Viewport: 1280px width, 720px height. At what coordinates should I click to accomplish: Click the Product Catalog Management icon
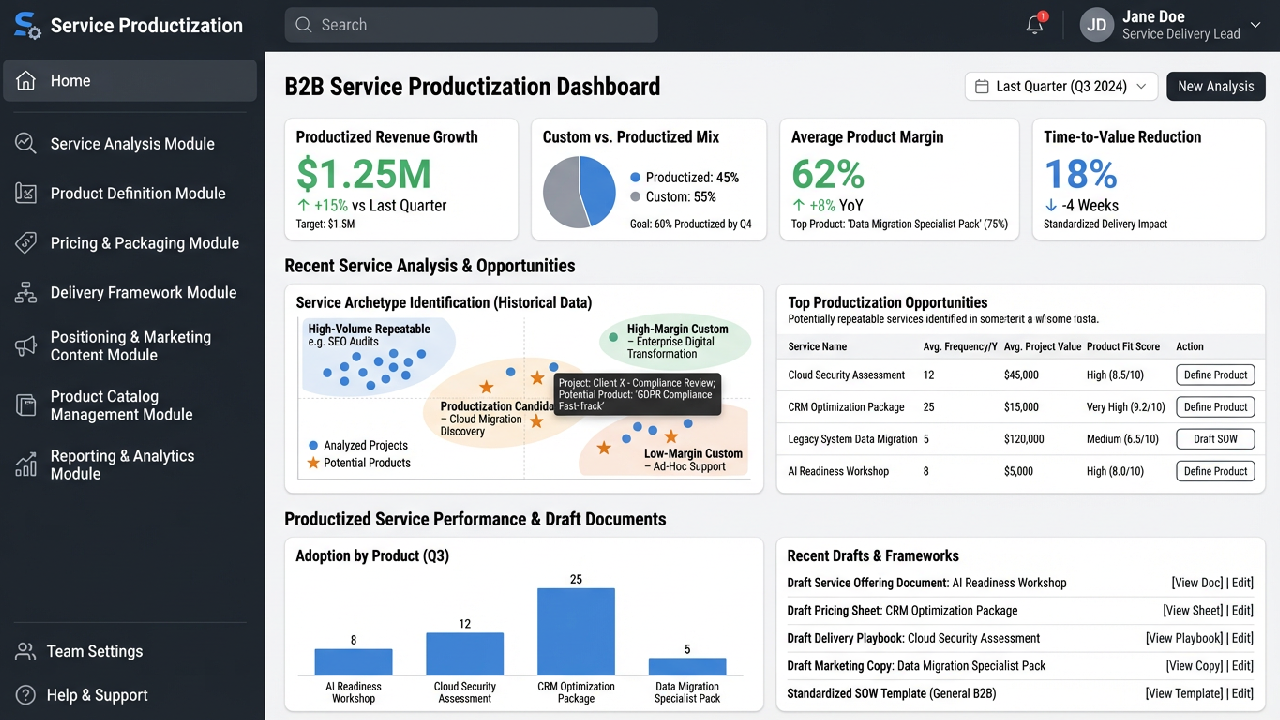[x=26, y=405]
